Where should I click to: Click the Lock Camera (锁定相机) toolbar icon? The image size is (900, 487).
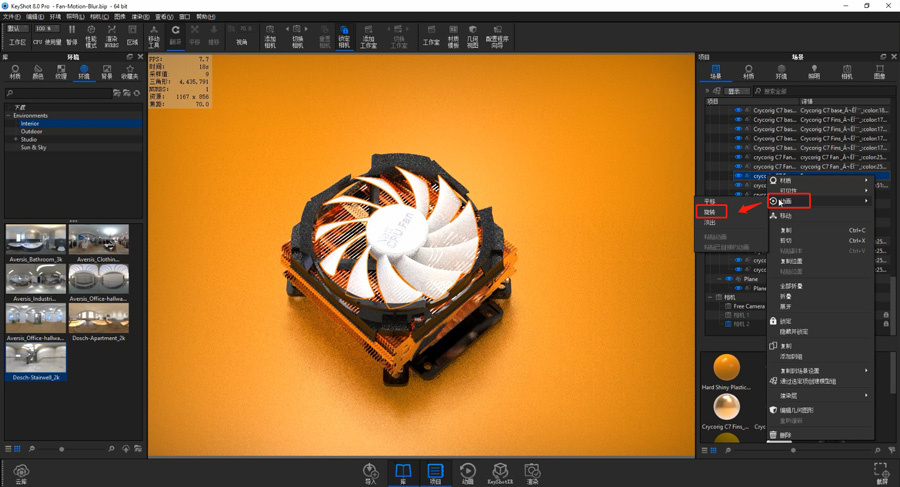click(x=344, y=36)
